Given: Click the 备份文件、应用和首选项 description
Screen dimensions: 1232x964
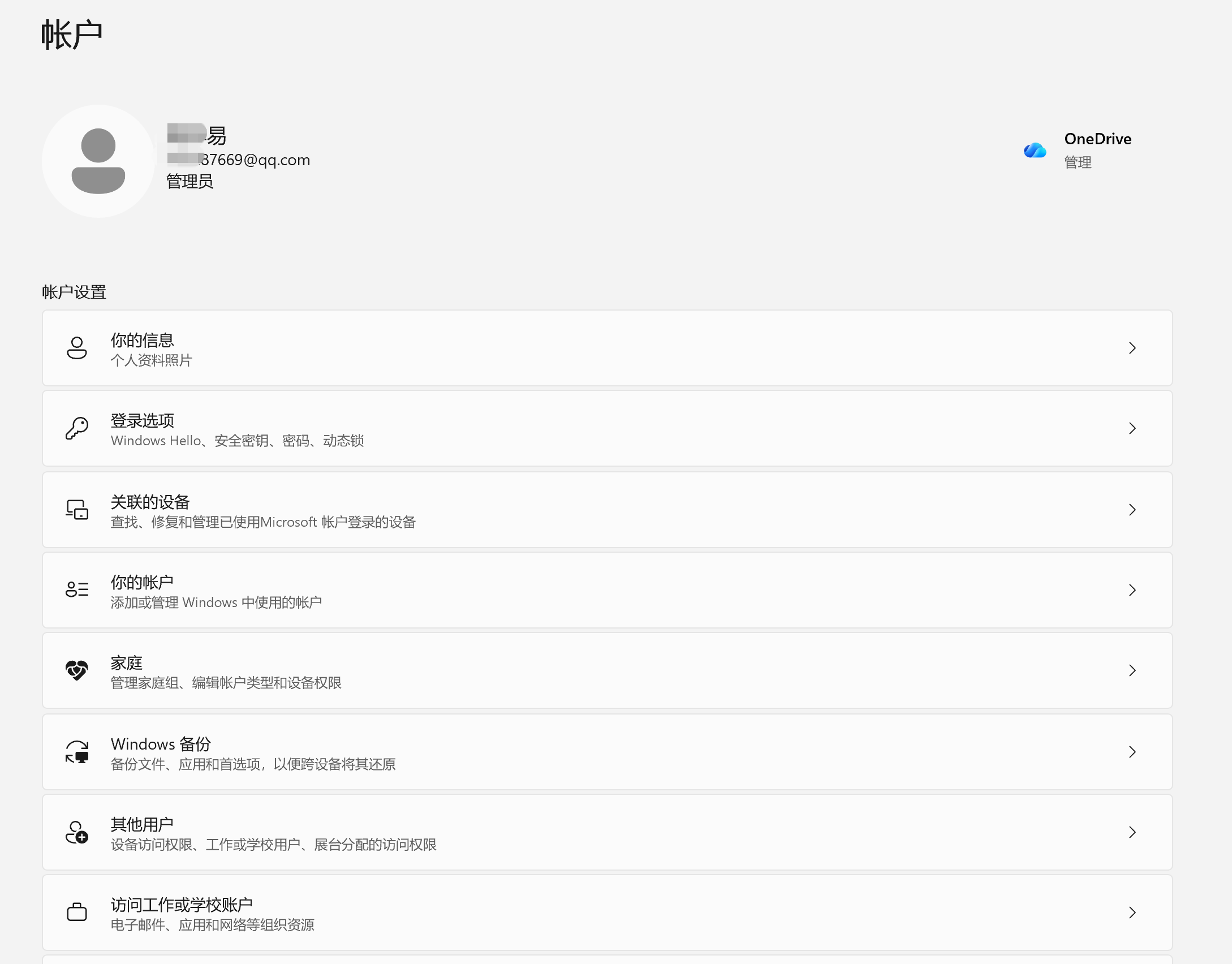Looking at the screenshot, I should (253, 764).
